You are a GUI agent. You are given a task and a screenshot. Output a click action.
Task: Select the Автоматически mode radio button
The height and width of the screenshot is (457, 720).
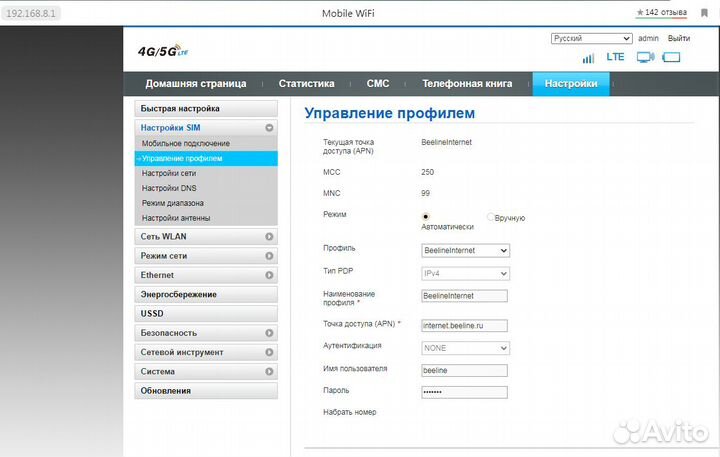(x=426, y=216)
